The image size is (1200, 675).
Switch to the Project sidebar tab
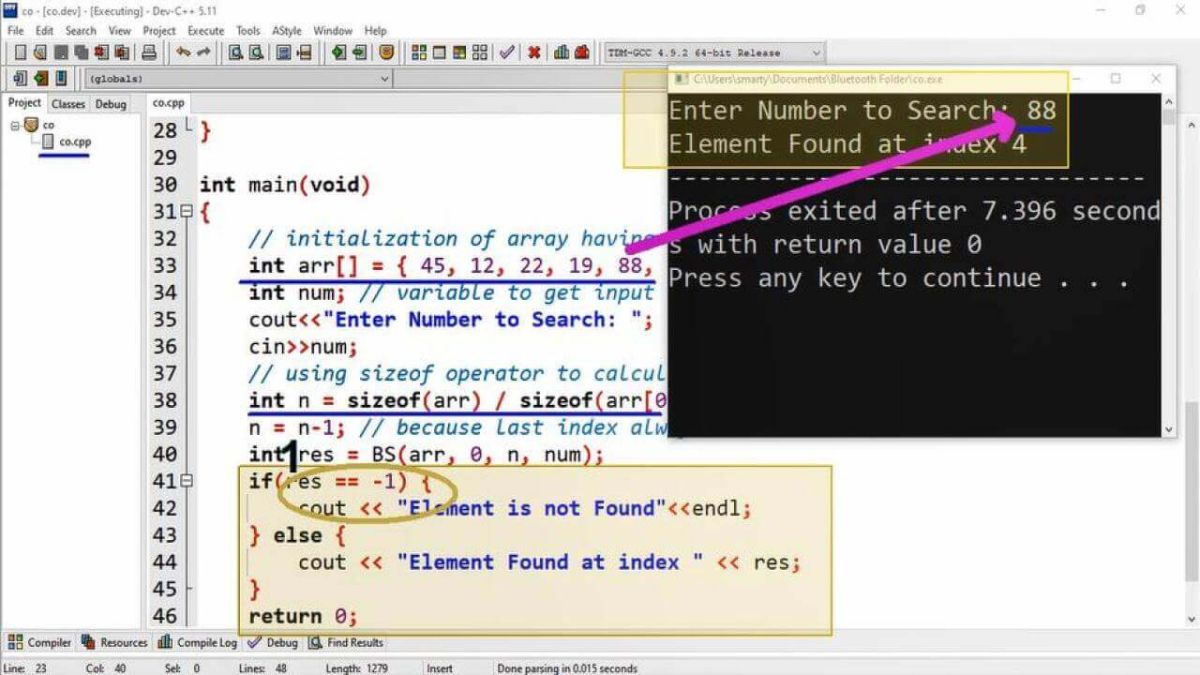[24, 103]
